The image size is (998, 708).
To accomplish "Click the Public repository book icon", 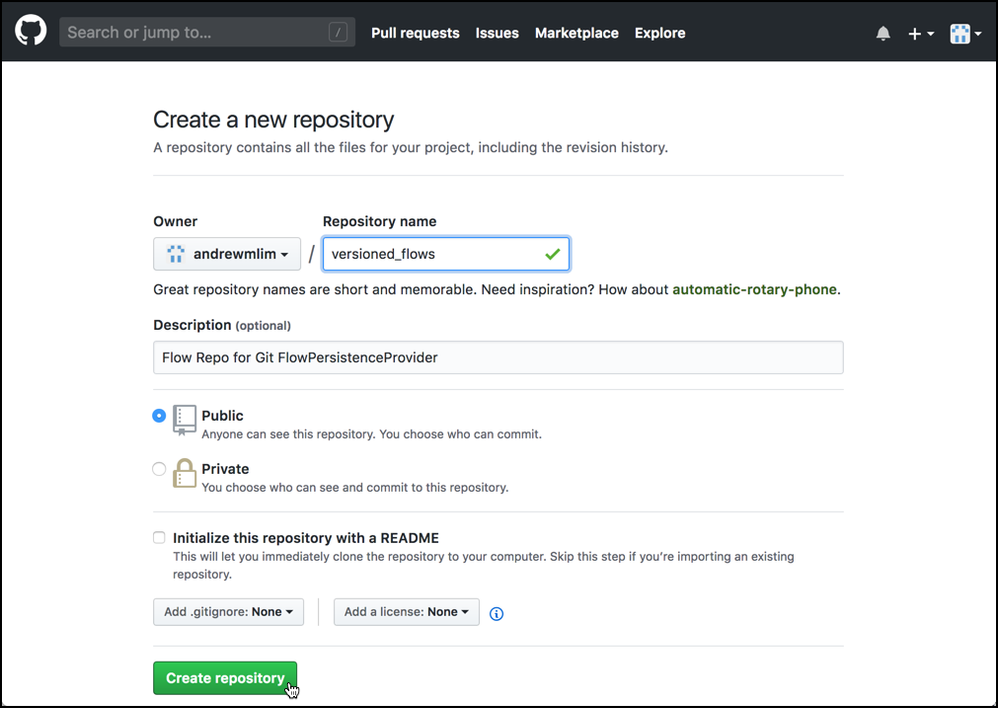I will (x=184, y=419).
